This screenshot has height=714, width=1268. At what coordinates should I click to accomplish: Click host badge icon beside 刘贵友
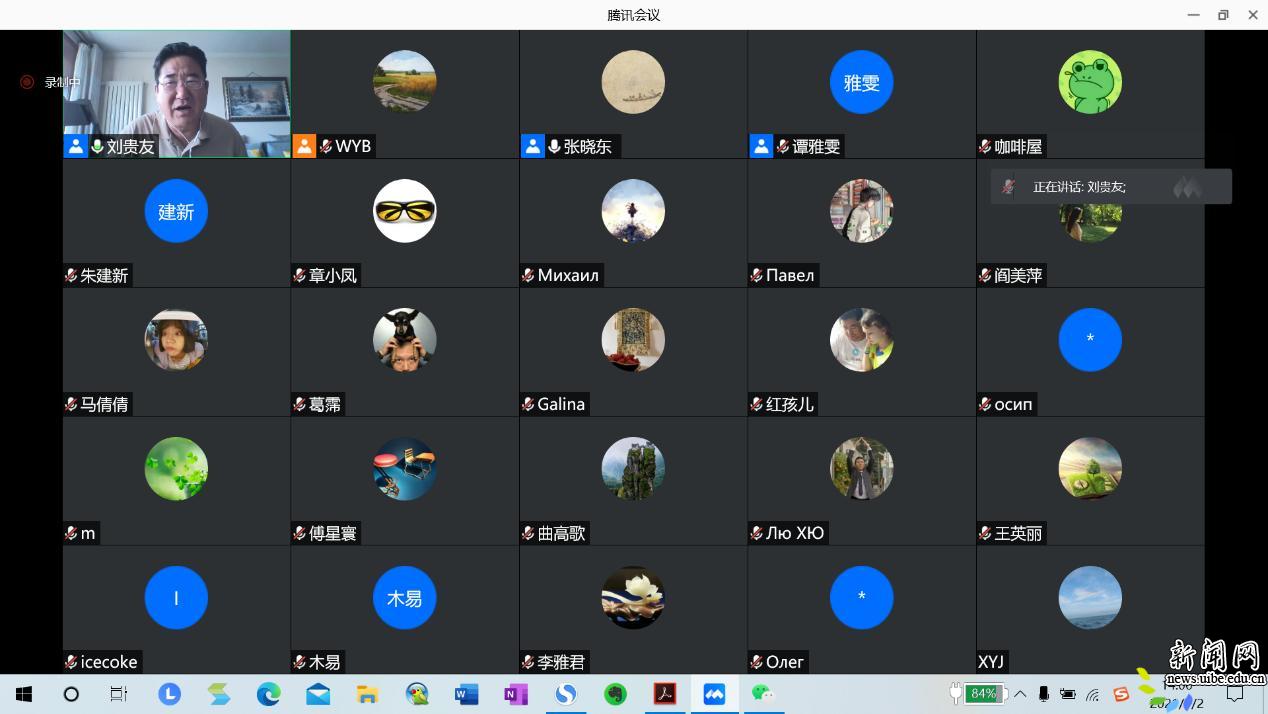(76, 146)
